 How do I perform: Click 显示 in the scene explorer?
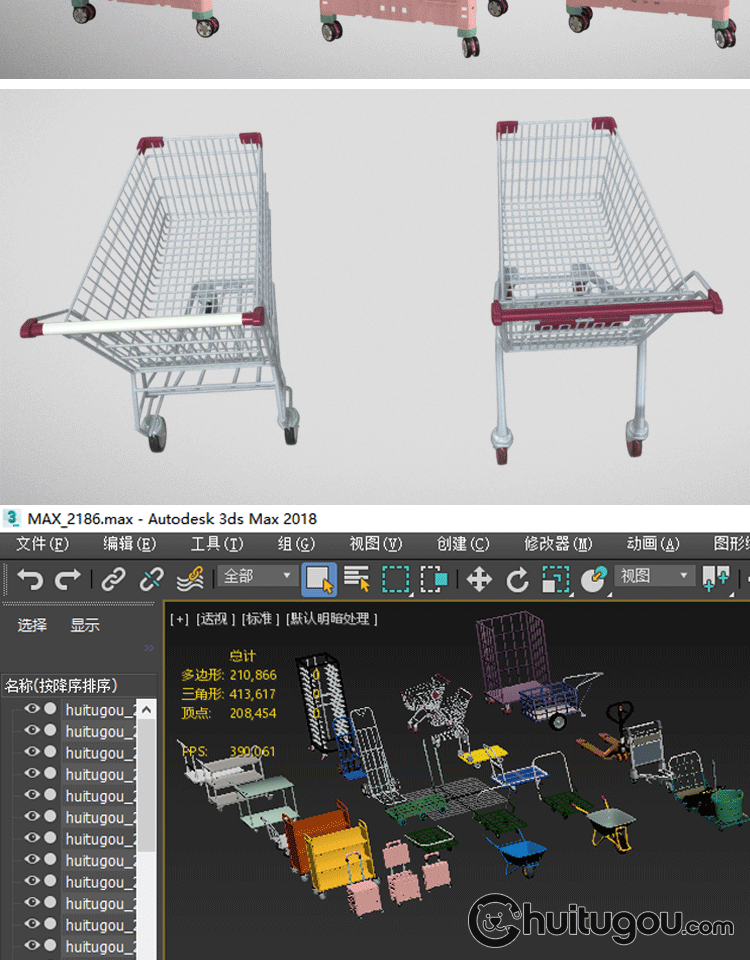tap(85, 625)
